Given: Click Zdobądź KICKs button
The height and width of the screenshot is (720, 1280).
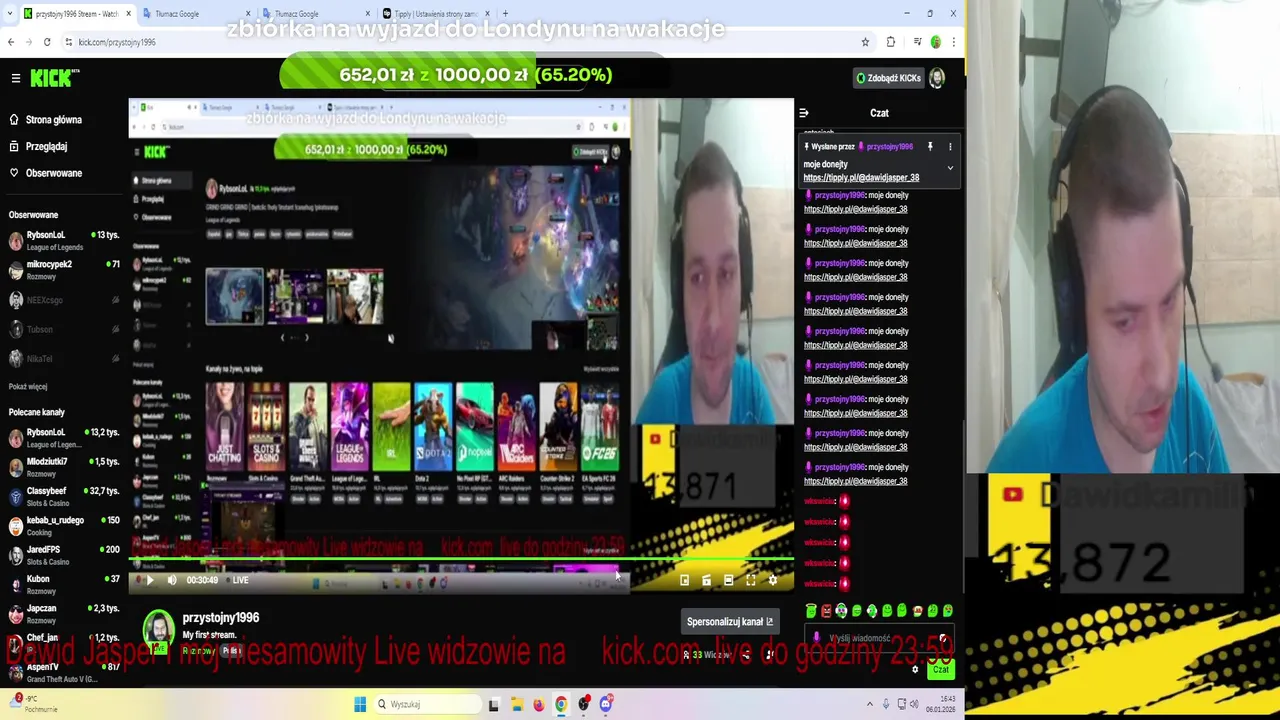Looking at the screenshot, I should pyautogui.click(x=888, y=78).
